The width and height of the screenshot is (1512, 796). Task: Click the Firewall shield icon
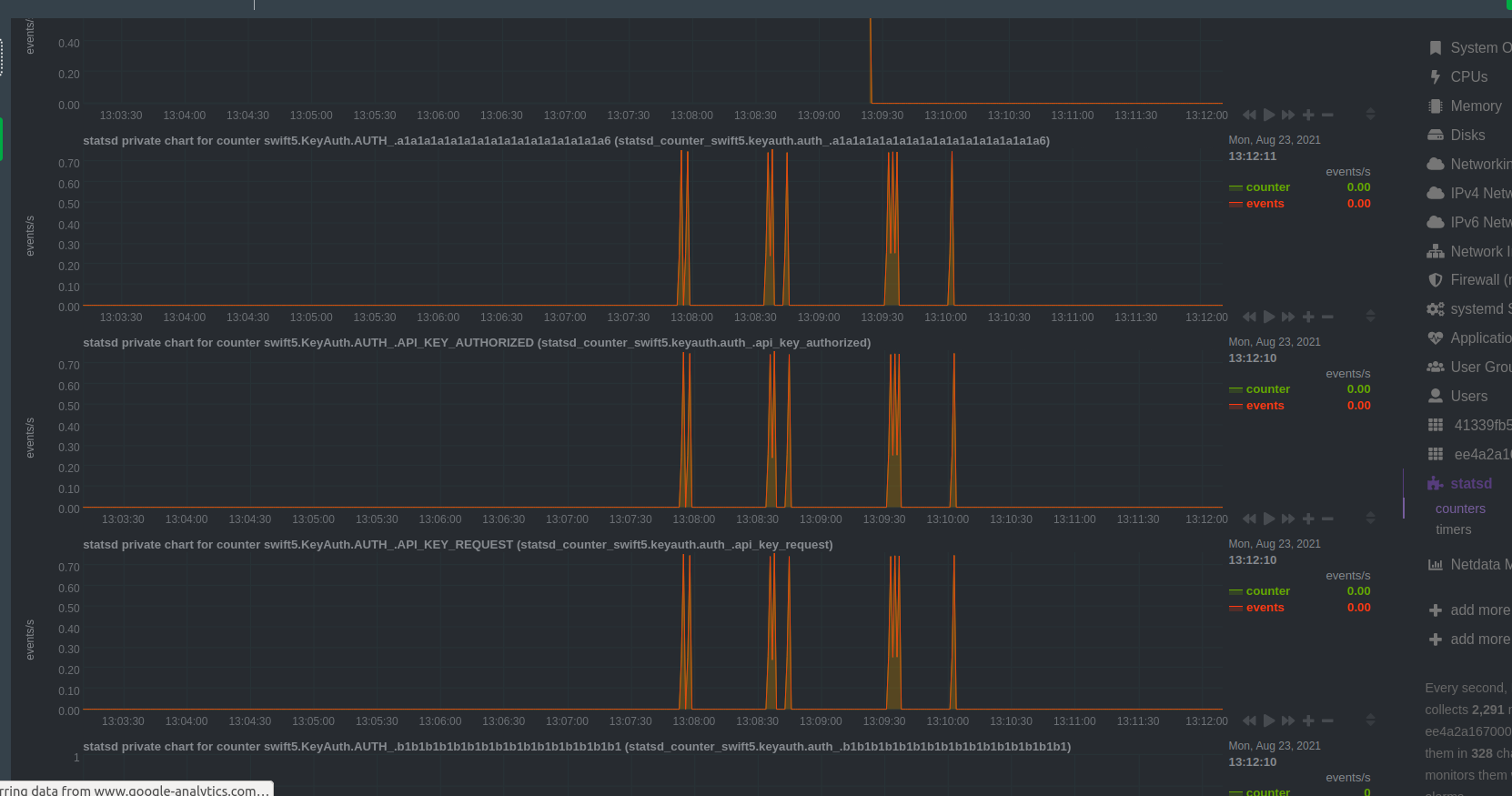(x=1436, y=280)
